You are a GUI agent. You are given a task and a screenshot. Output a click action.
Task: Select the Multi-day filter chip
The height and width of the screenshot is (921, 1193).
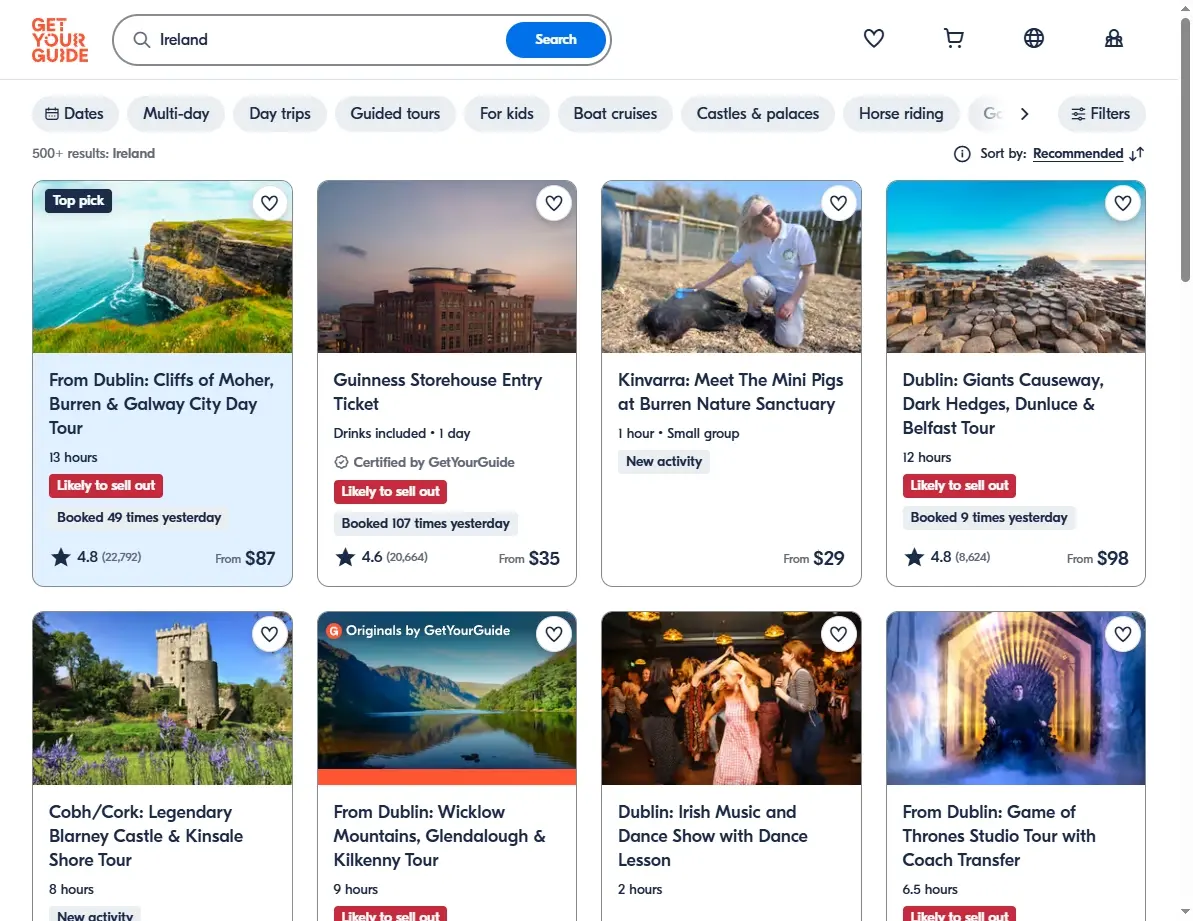(x=176, y=113)
